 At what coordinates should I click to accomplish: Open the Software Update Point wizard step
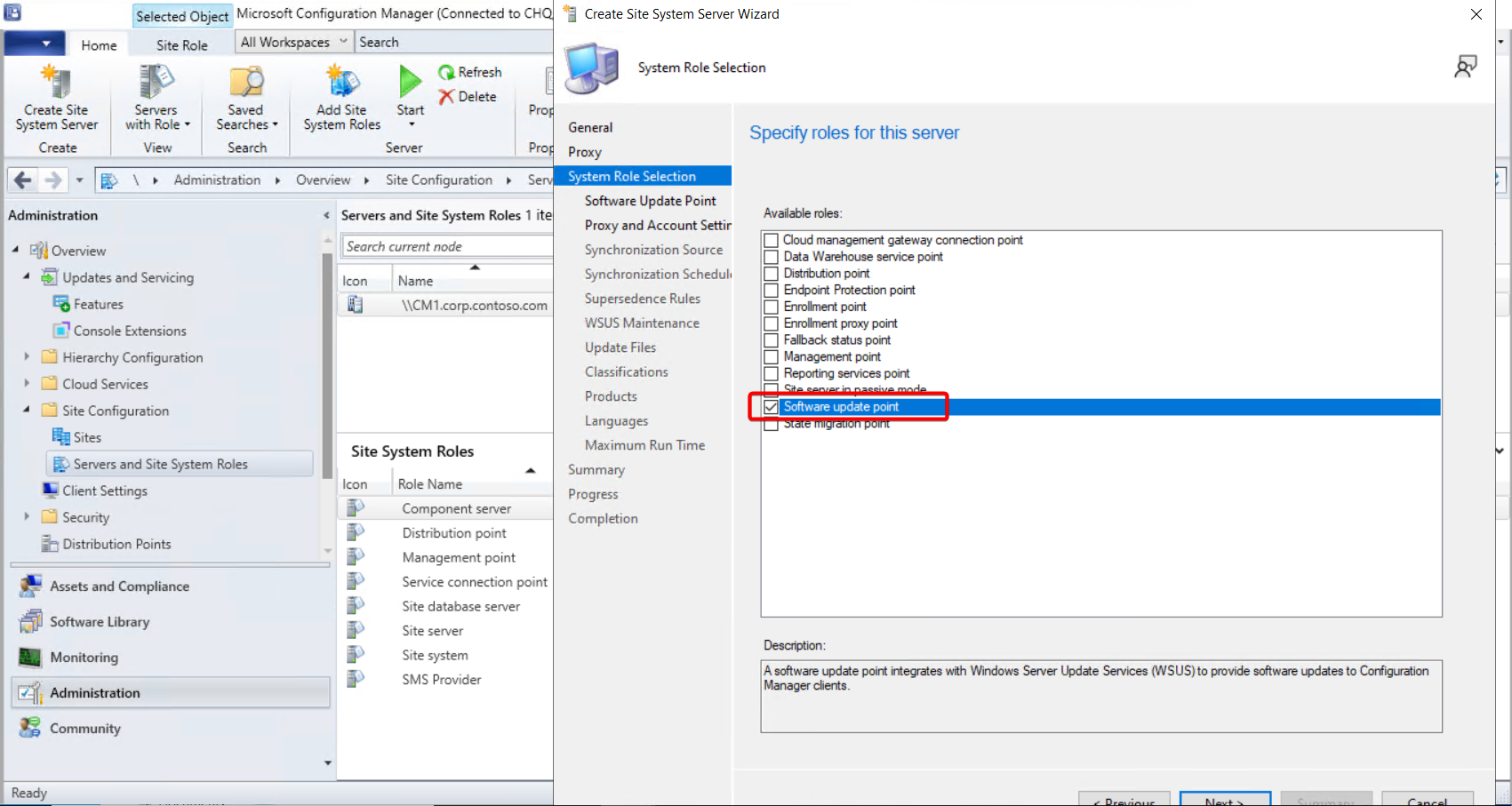651,201
